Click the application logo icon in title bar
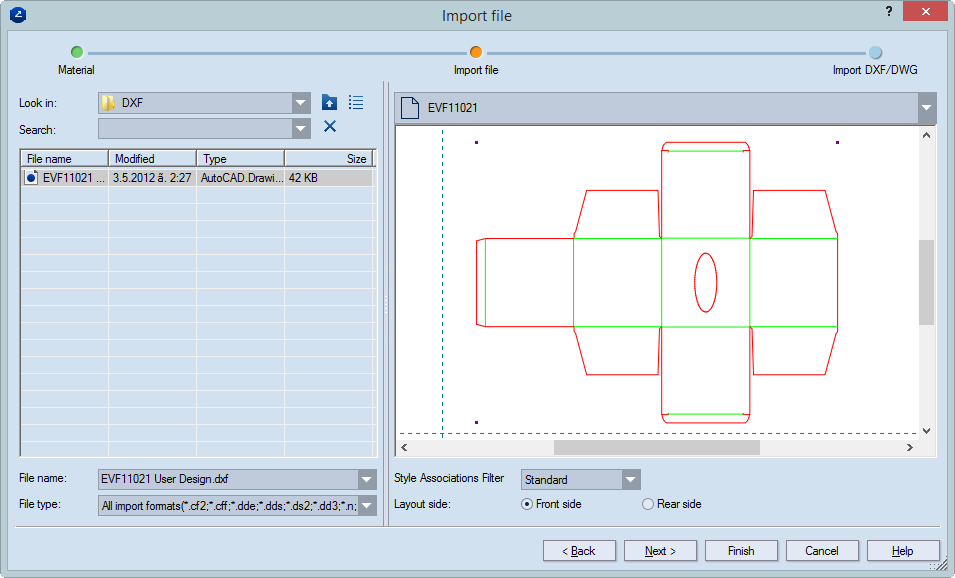 tap(17, 15)
